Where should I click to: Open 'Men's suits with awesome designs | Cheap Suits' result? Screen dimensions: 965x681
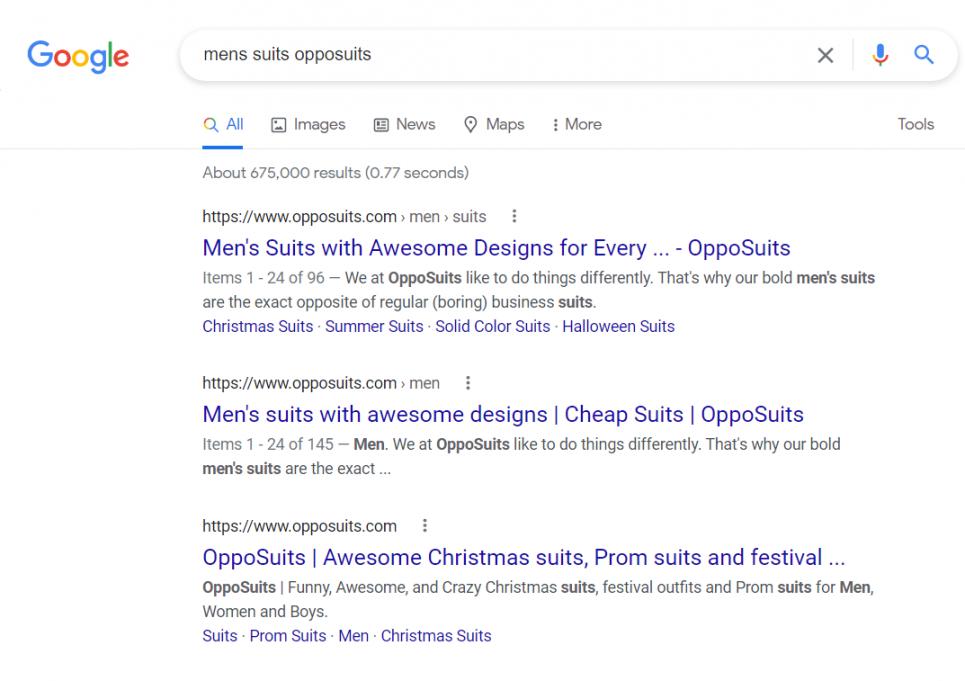pos(503,415)
